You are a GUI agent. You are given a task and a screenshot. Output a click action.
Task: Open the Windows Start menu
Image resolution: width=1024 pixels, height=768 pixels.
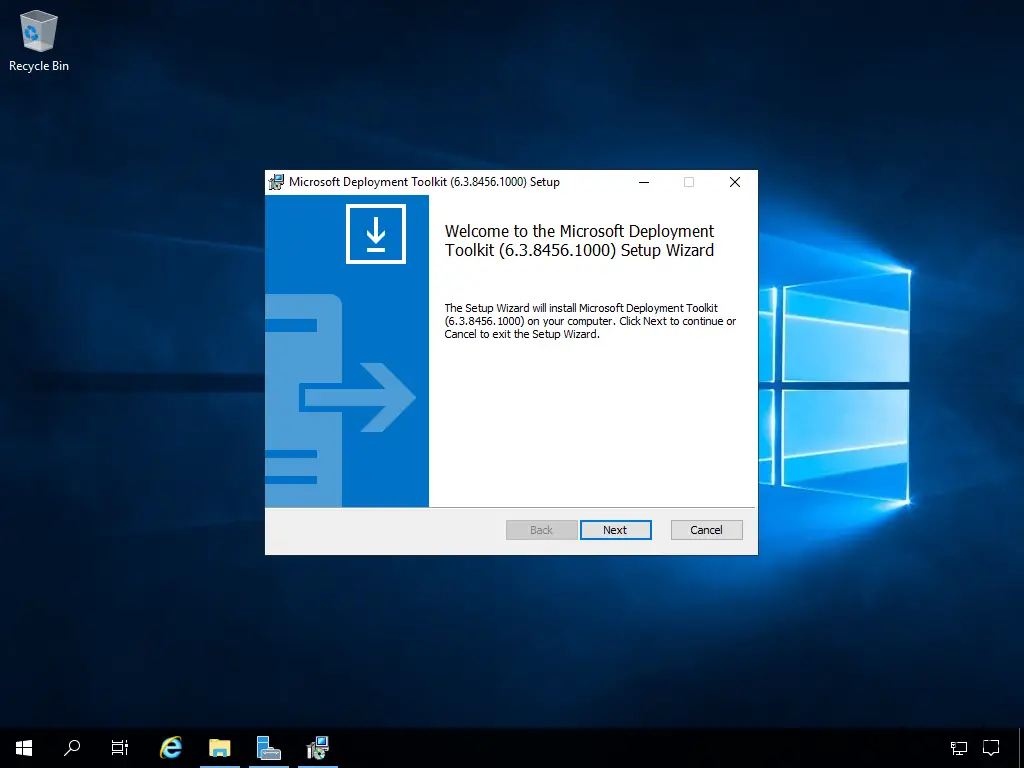click(24, 748)
